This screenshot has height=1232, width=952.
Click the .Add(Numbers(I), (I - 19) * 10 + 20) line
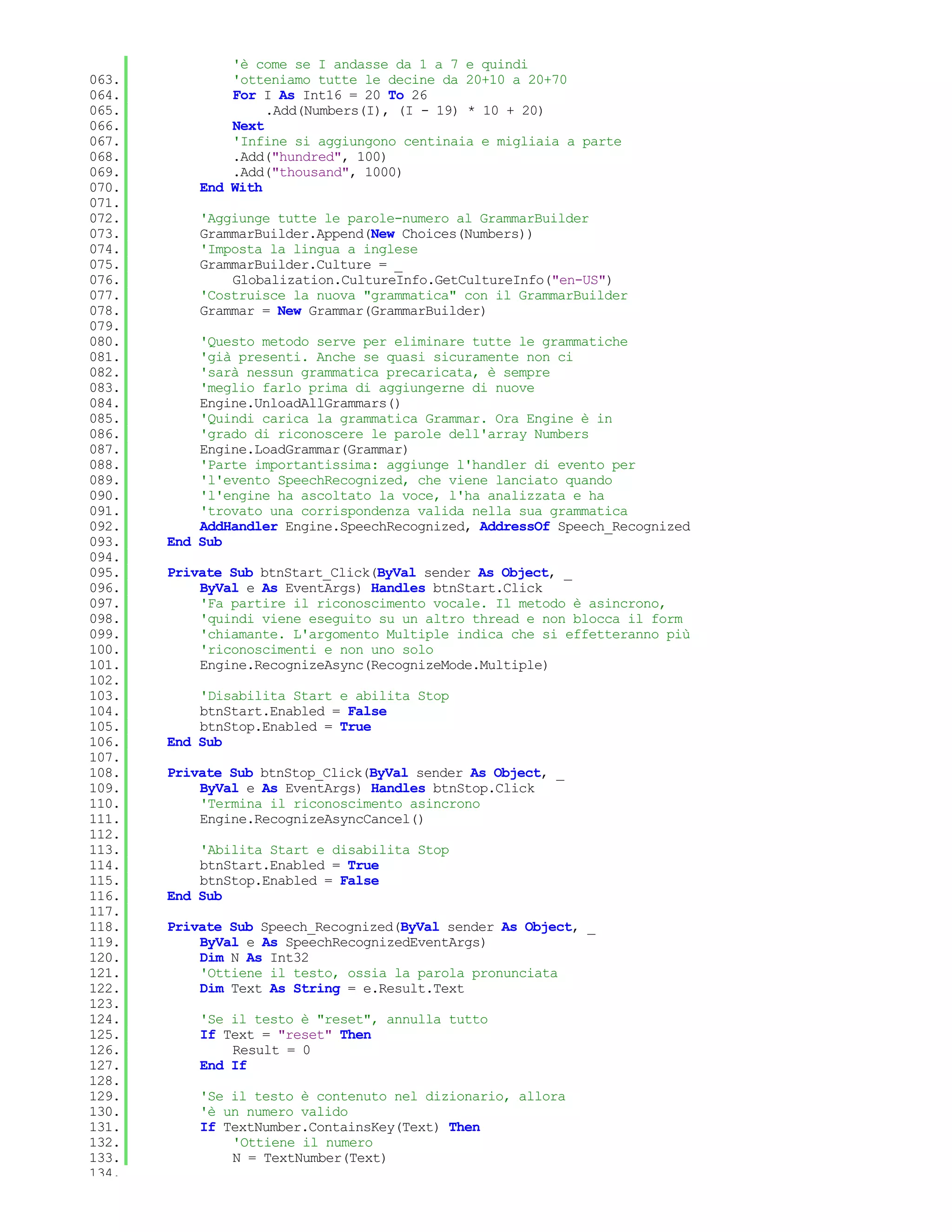(404, 111)
